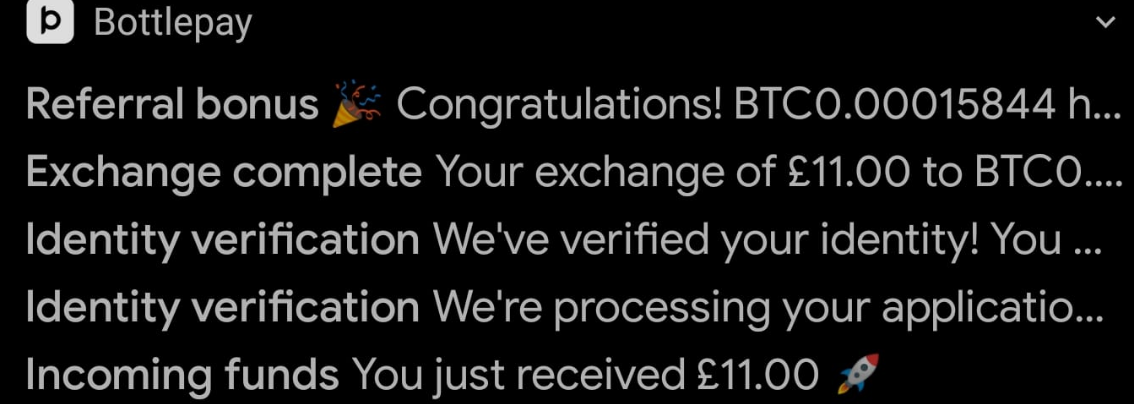
Task: Tap the Bottlepay app name label
Action: point(173,23)
